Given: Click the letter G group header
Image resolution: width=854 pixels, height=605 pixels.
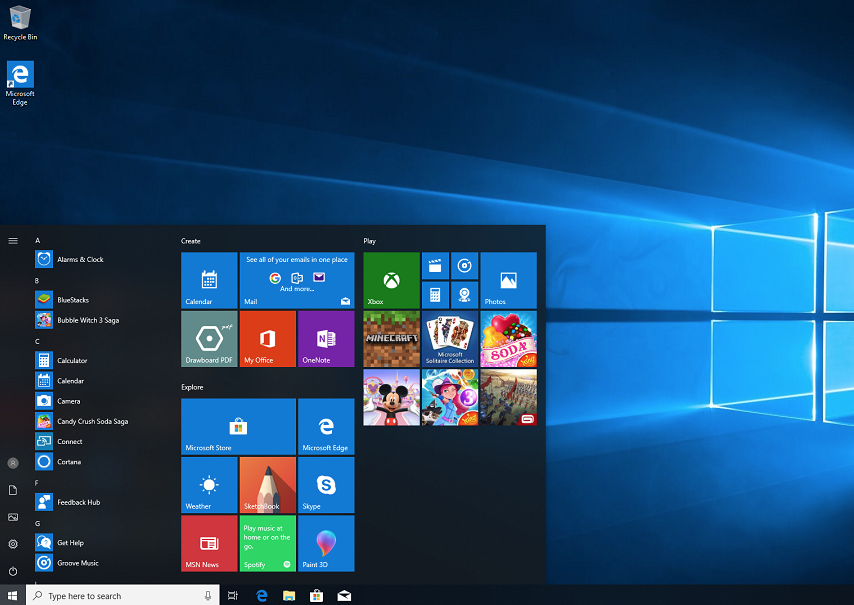Looking at the screenshot, I should coord(38,523).
